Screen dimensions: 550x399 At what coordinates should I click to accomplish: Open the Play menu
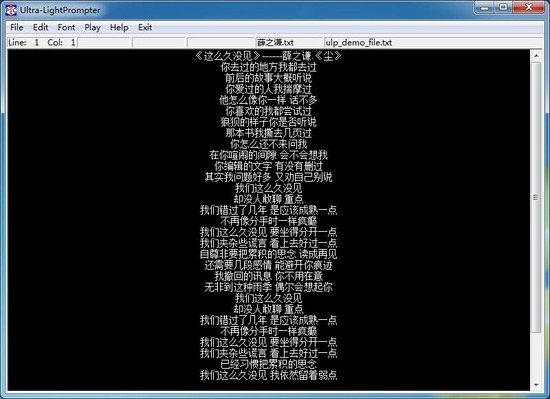[x=92, y=27]
